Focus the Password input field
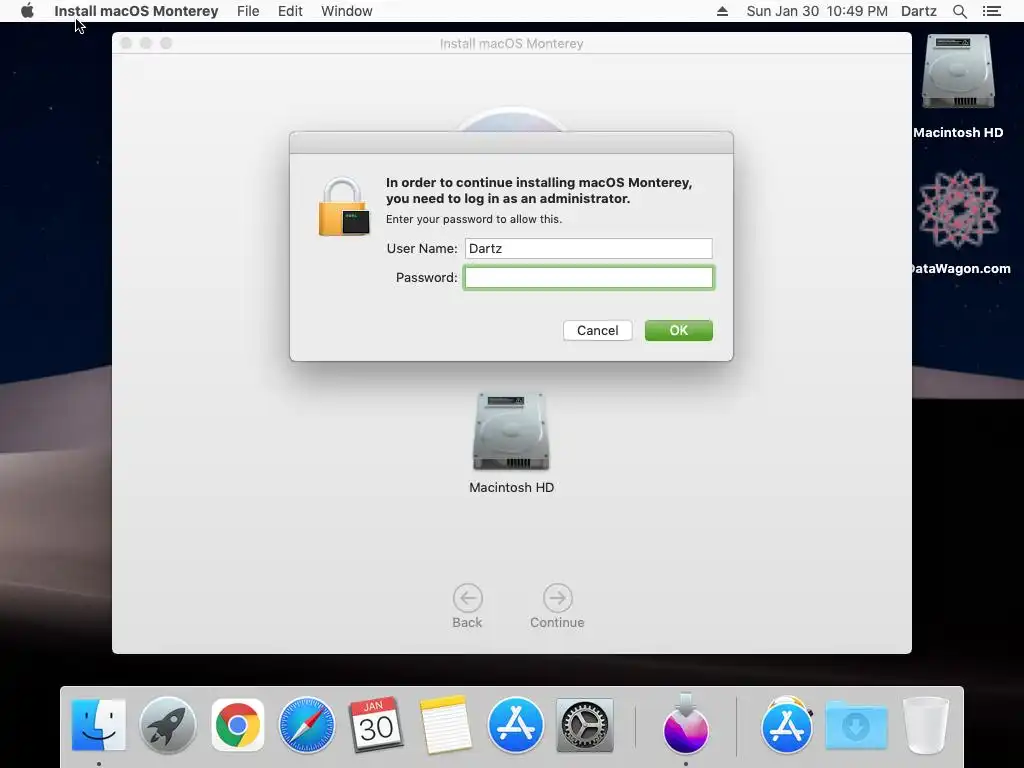Viewport: 1024px width, 768px height. 588,278
